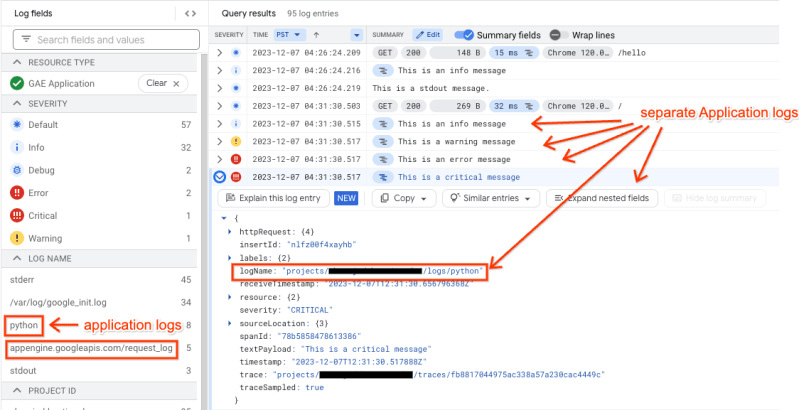Screen dimensions: 799x410
Task: Click the 269 B size chip
Action: coord(458,106)
